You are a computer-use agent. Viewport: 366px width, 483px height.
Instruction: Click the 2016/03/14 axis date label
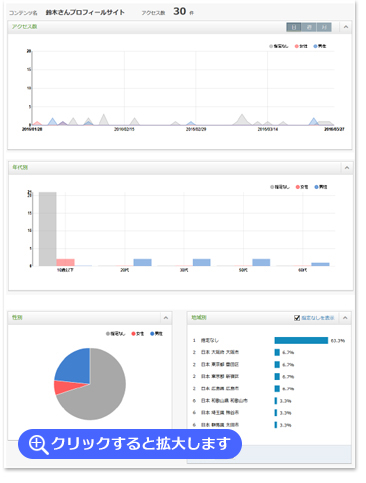pyautogui.click(x=268, y=129)
